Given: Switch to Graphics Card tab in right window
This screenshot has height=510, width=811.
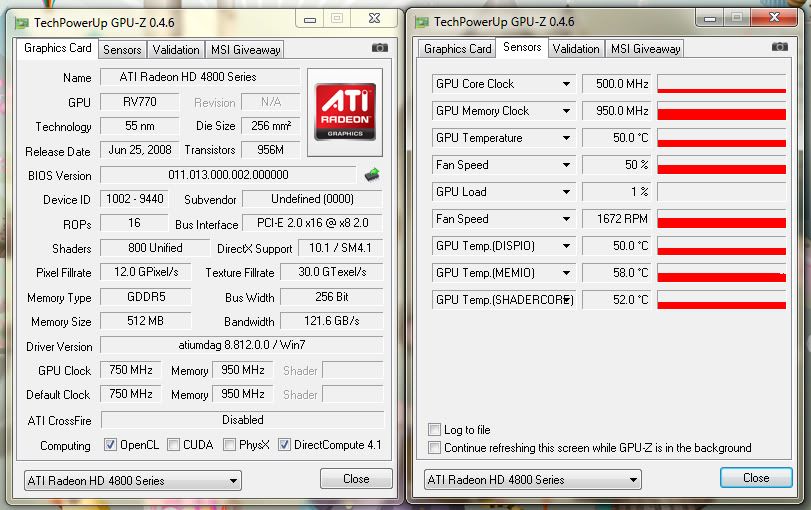Looking at the screenshot, I should (x=457, y=49).
